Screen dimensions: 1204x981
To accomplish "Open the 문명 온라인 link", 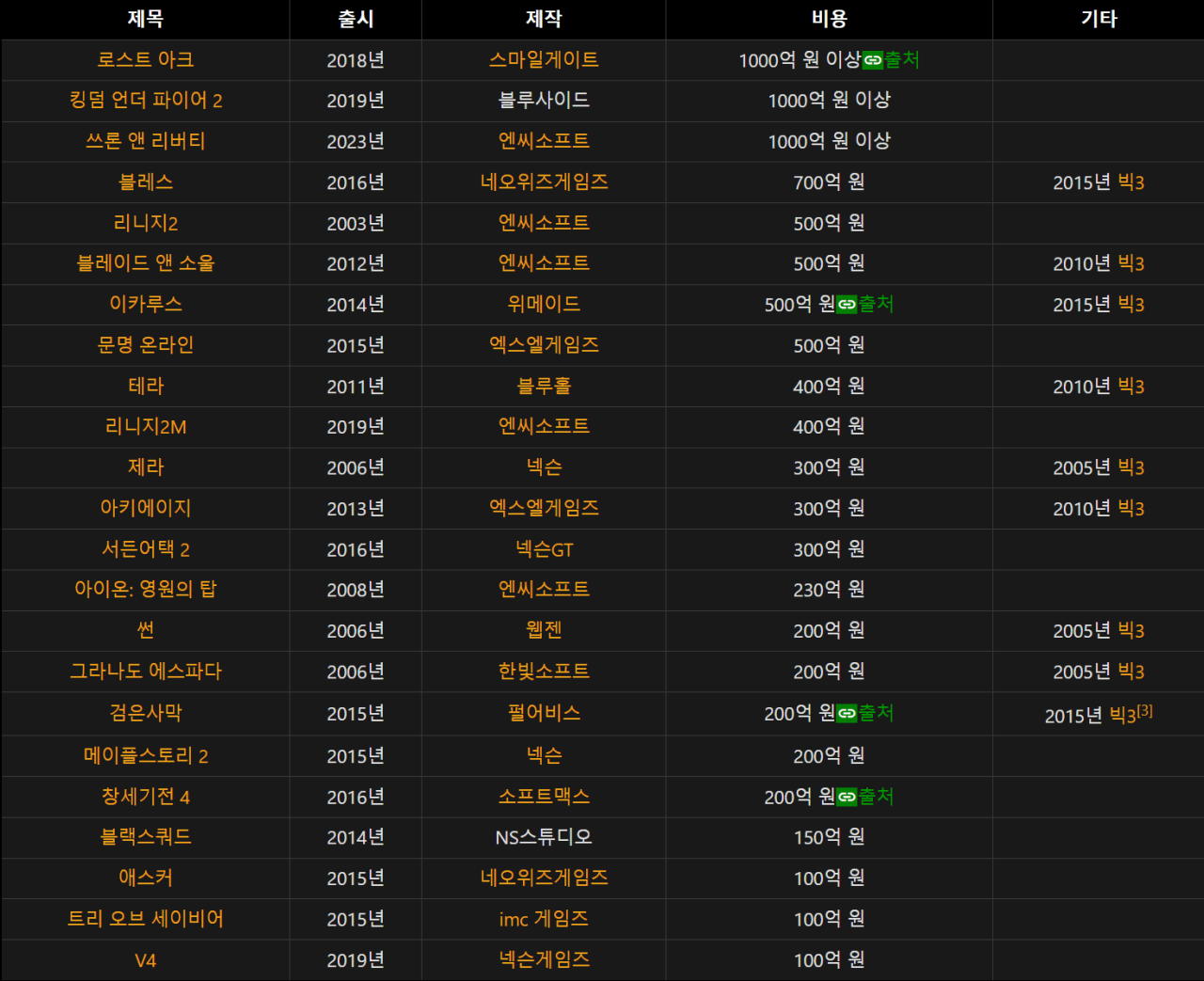I will click(146, 345).
